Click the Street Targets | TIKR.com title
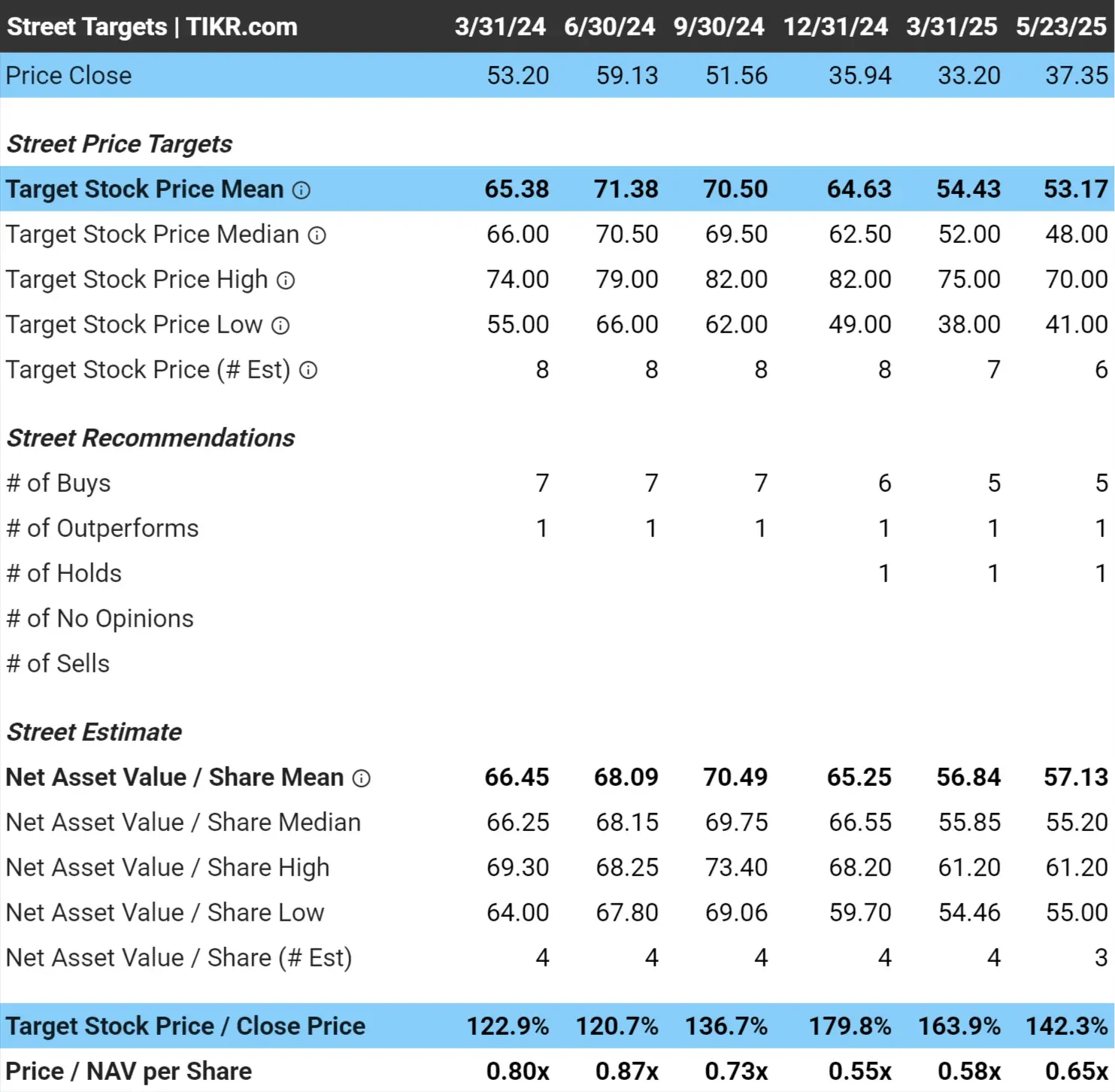The image size is (1115, 1092). 153,26
